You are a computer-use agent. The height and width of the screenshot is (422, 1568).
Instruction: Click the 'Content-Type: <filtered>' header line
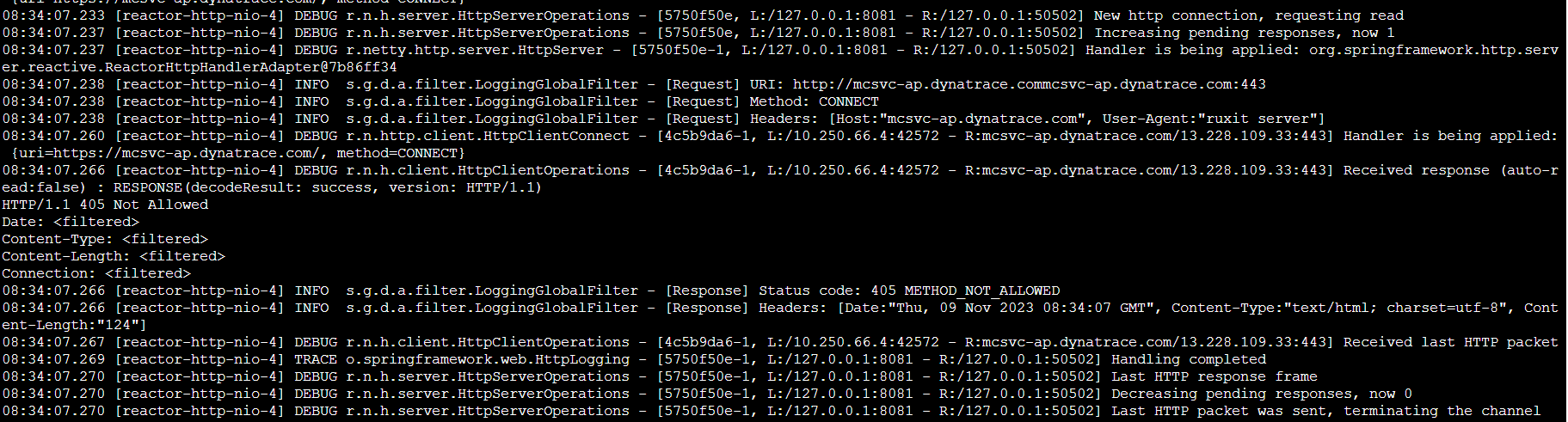(x=105, y=239)
